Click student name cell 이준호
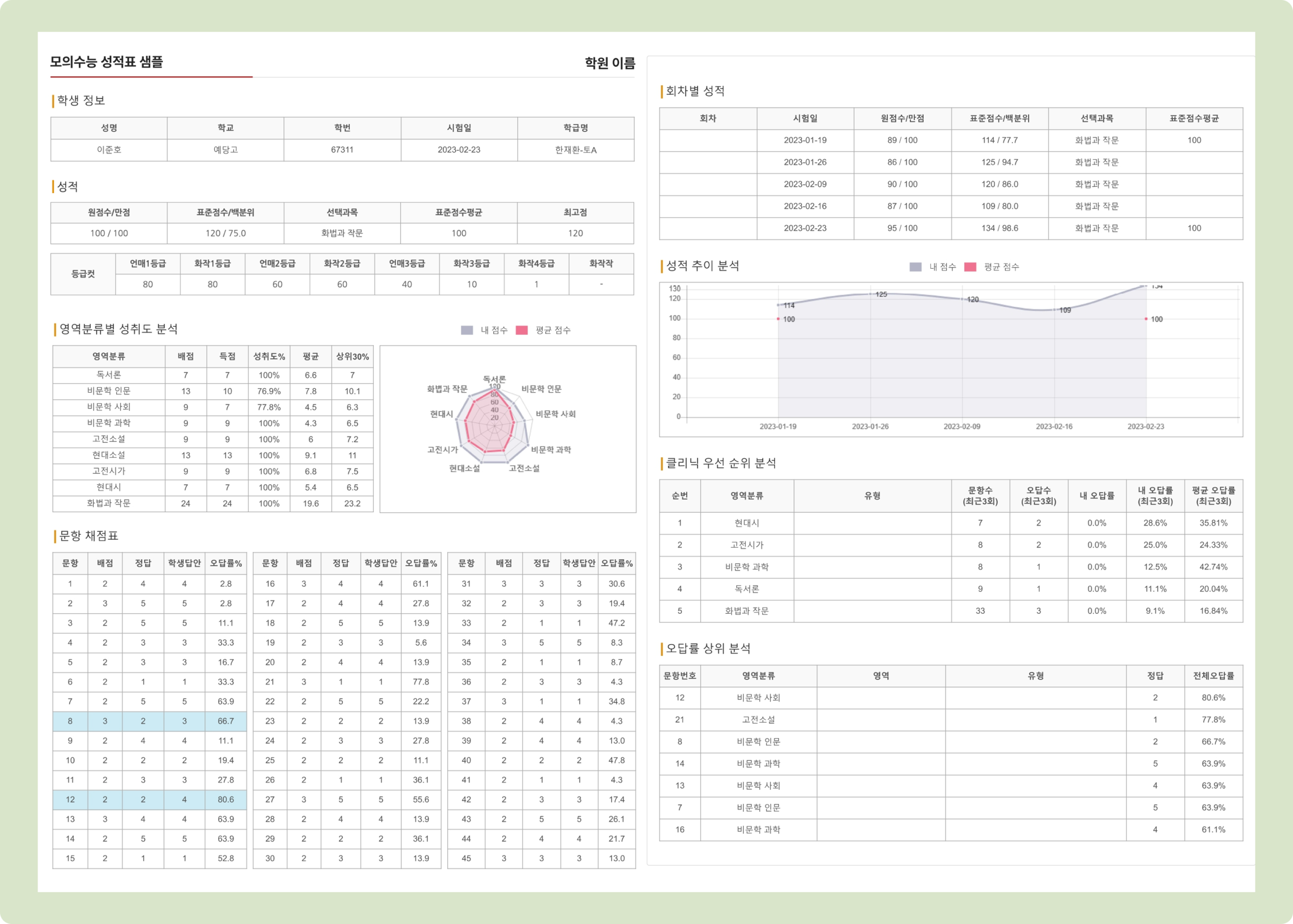The height and width of the screenshot is (924, 1293). click(x=109, y=150)
